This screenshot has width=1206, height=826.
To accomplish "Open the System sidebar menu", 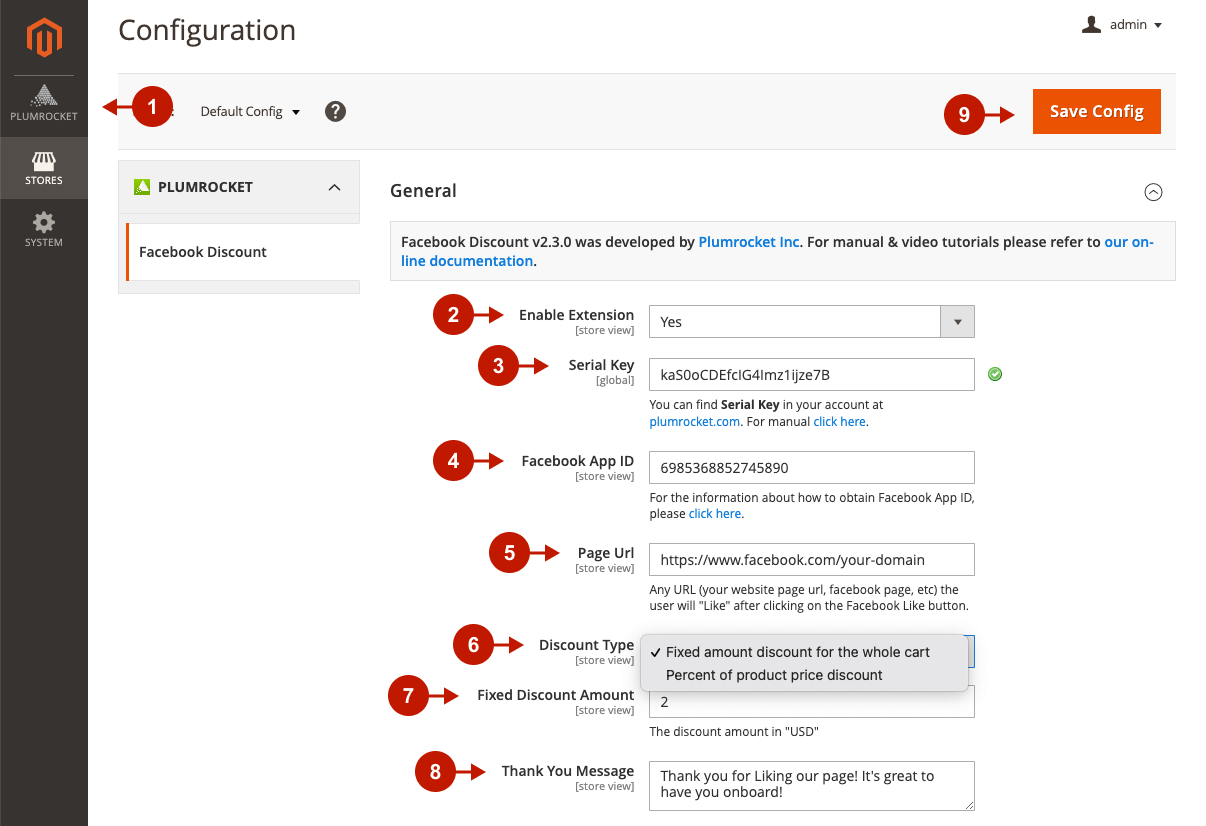I will [x=44, y=229].
